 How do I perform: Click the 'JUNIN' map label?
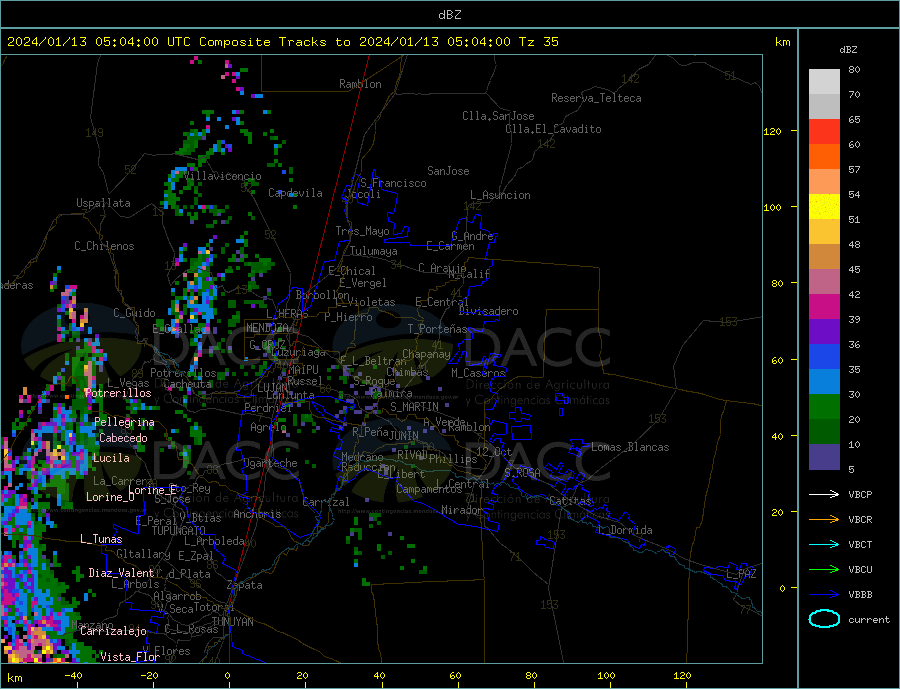tap(404, 436)
